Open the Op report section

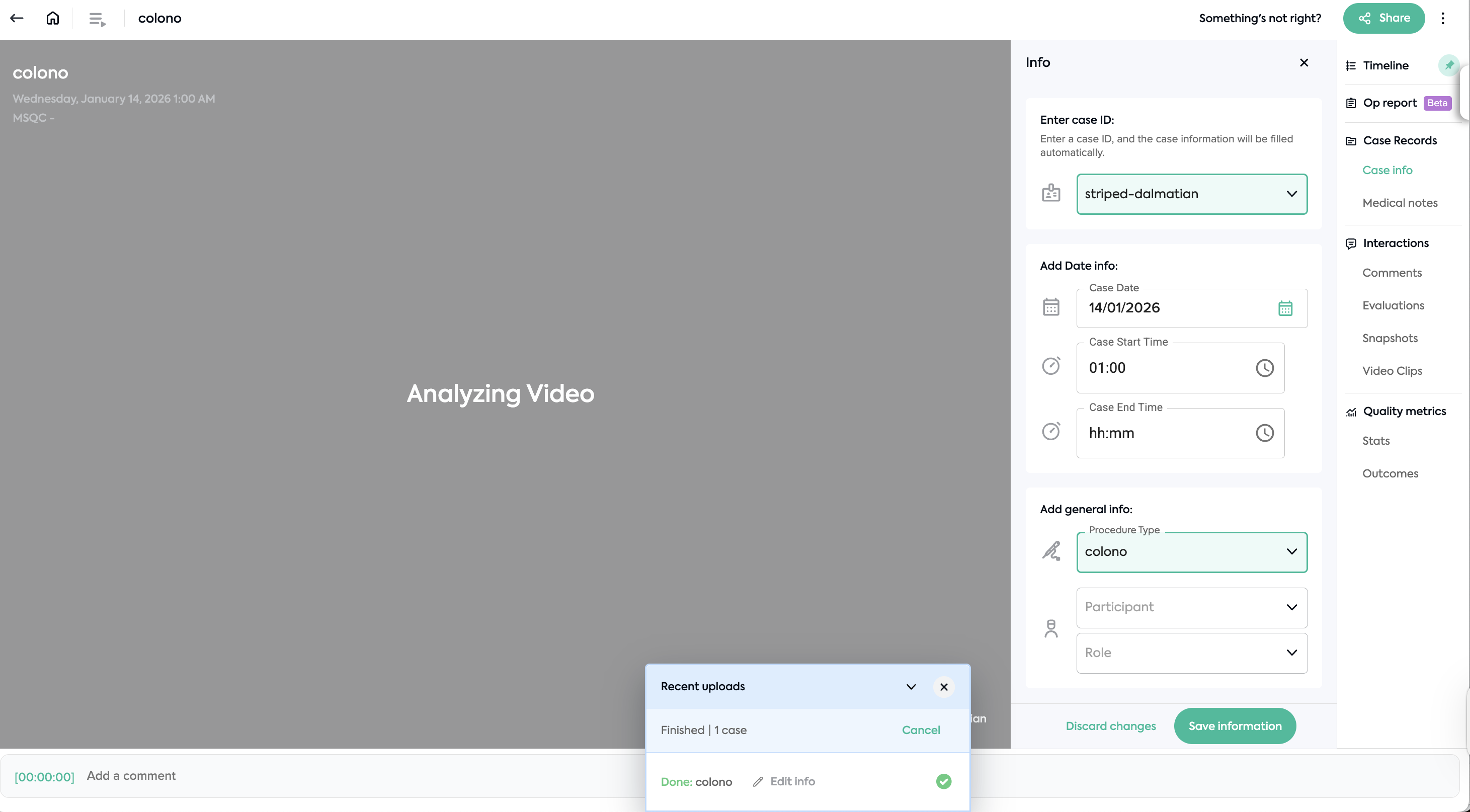pyautogui.click(x=1390, y=103)
